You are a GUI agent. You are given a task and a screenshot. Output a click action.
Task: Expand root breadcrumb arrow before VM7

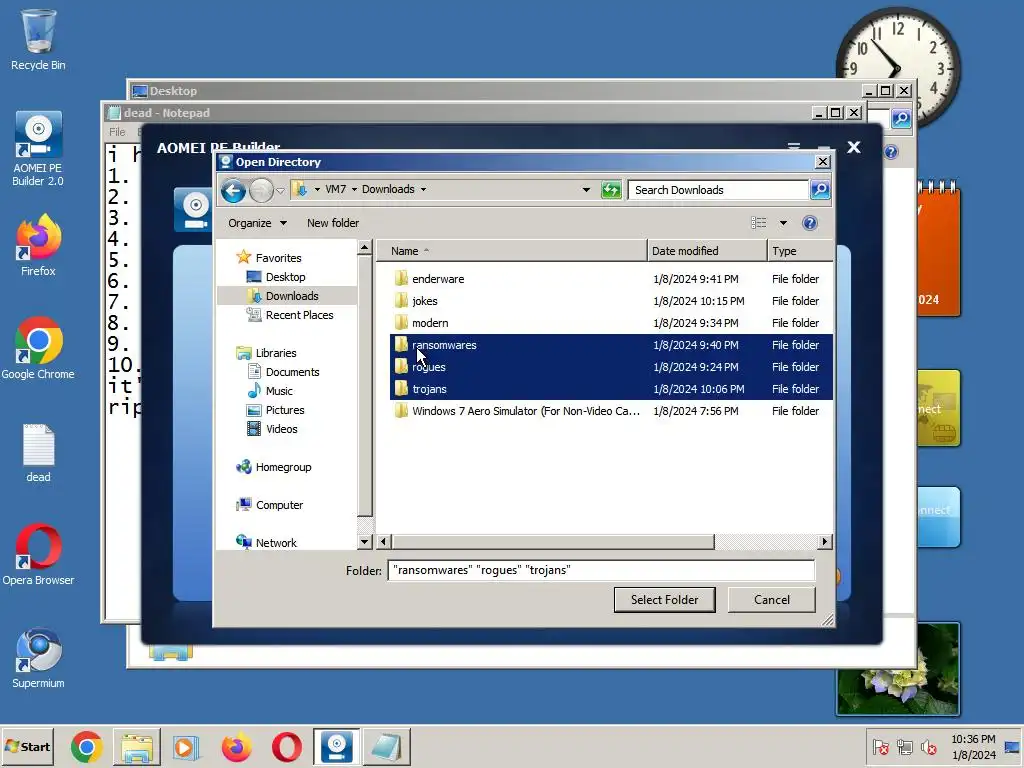point(317,189)
